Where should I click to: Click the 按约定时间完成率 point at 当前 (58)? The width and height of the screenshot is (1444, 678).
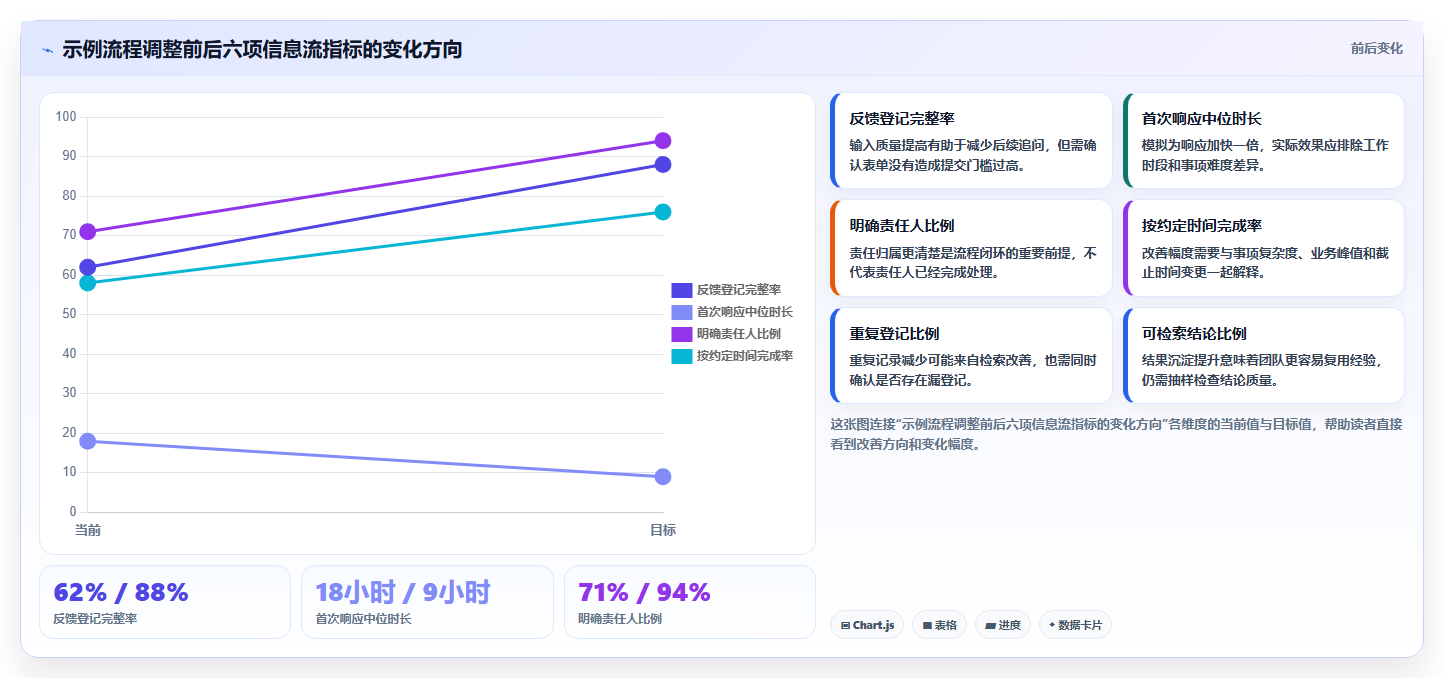pyautogui.click(x=88, y=283)
